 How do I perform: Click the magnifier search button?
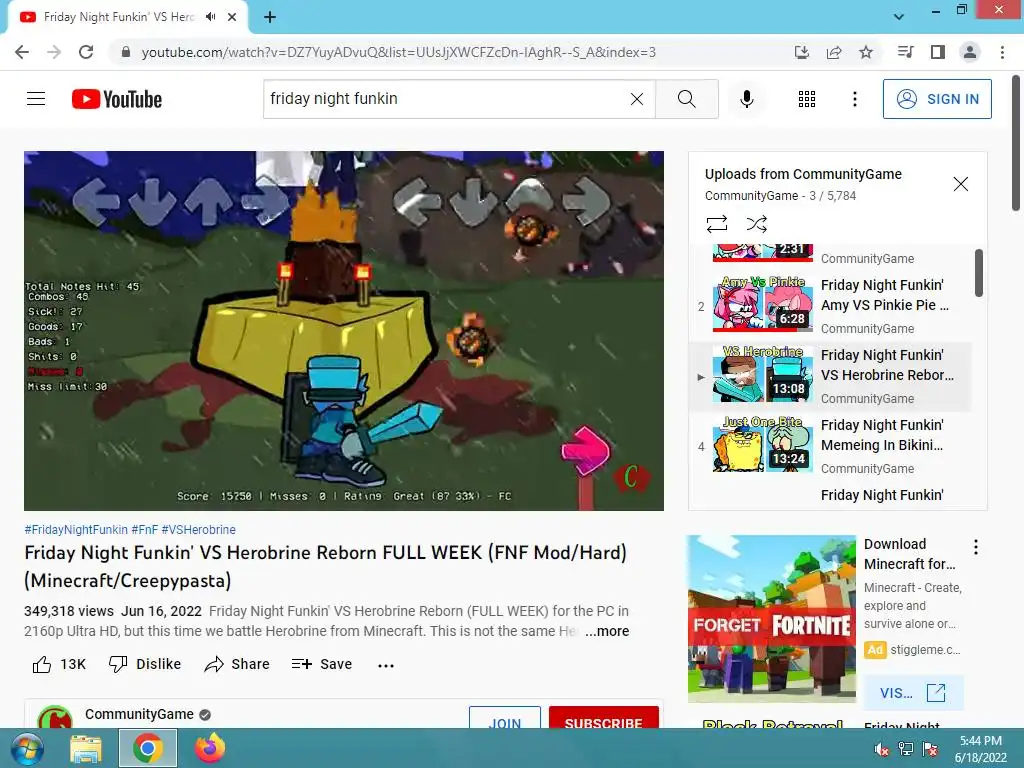686,99
